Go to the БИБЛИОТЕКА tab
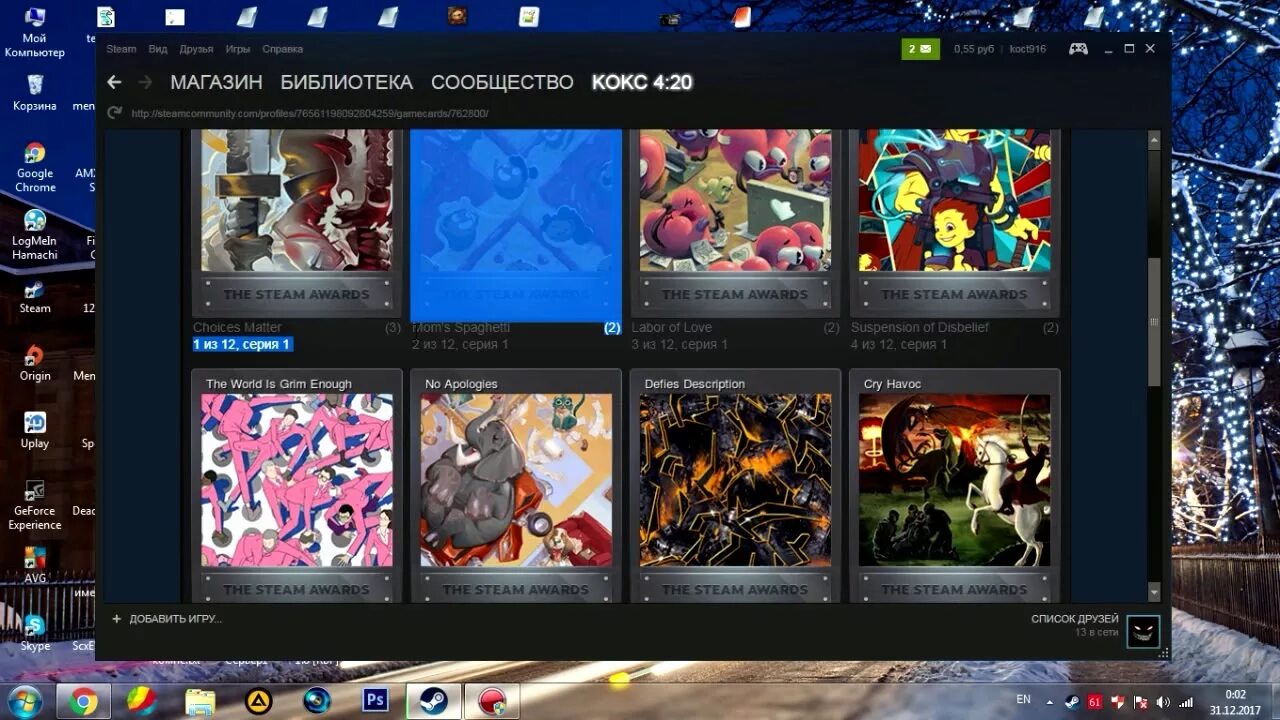The image size is (1280, 720). (346, 82)
